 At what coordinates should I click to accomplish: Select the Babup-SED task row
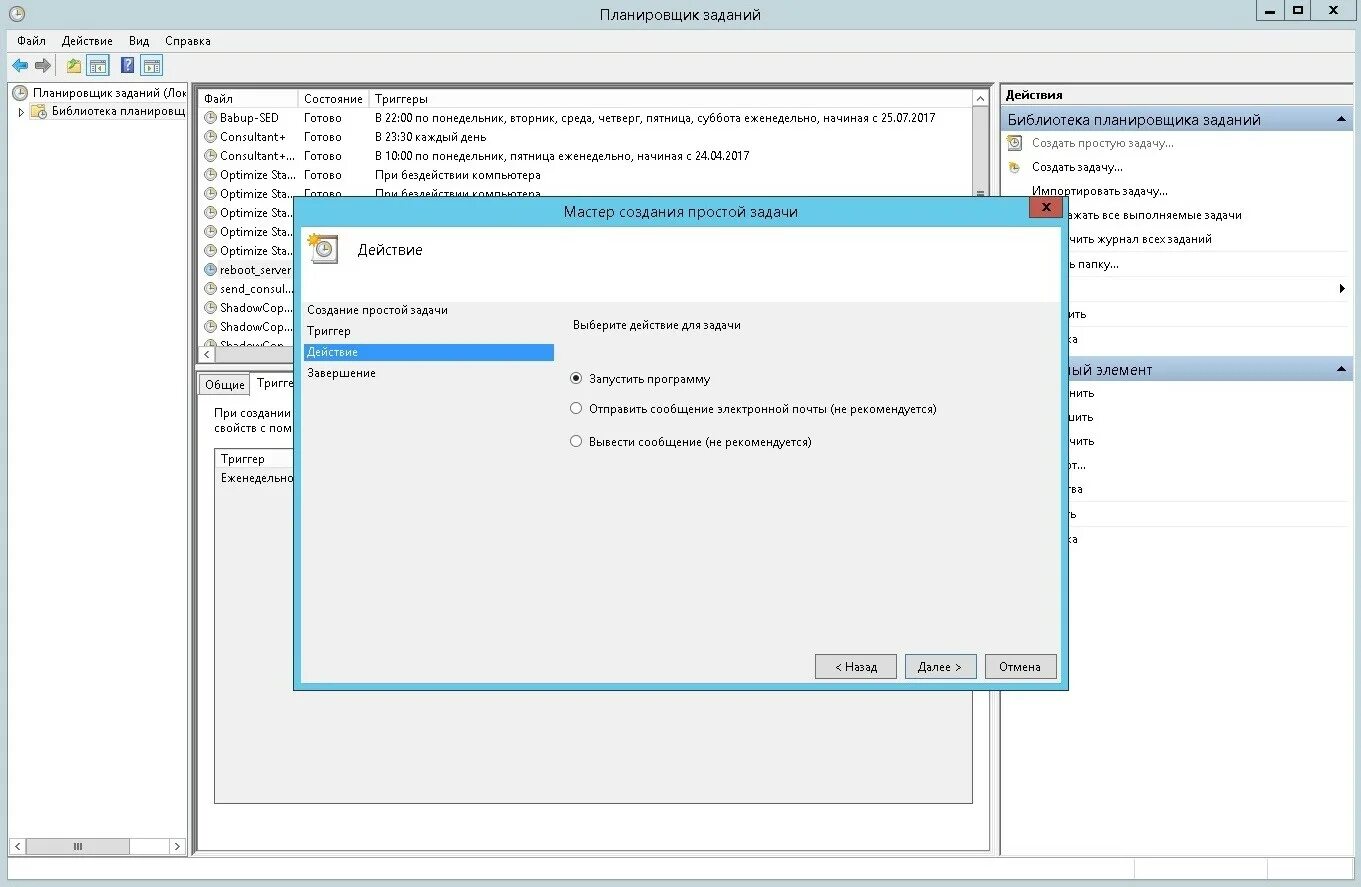click(x=585, y=118)
